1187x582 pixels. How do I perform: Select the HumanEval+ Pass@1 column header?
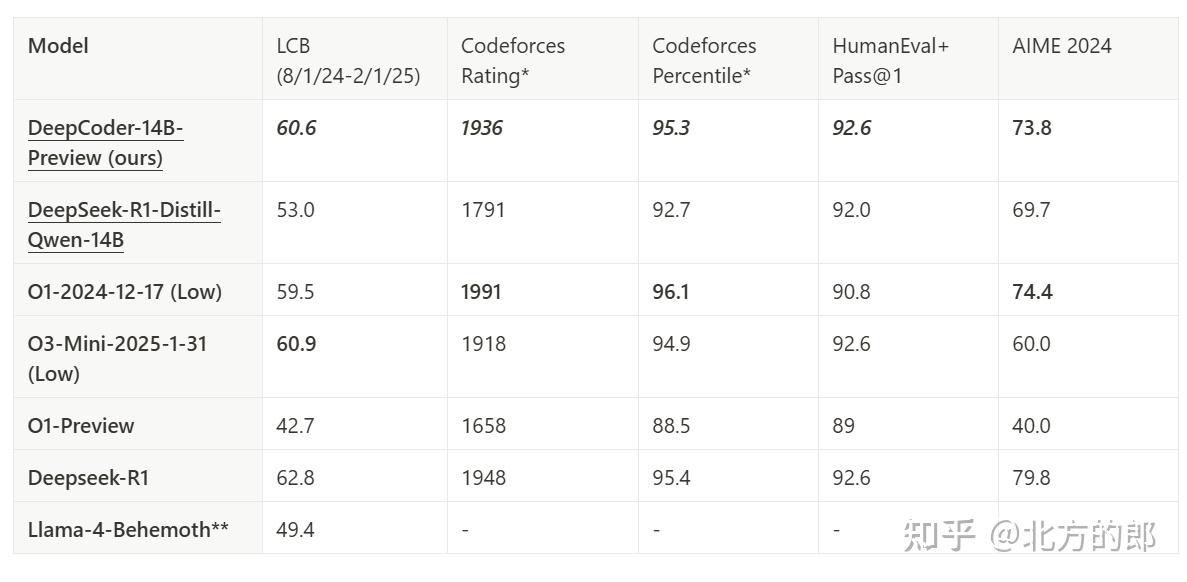890,60
